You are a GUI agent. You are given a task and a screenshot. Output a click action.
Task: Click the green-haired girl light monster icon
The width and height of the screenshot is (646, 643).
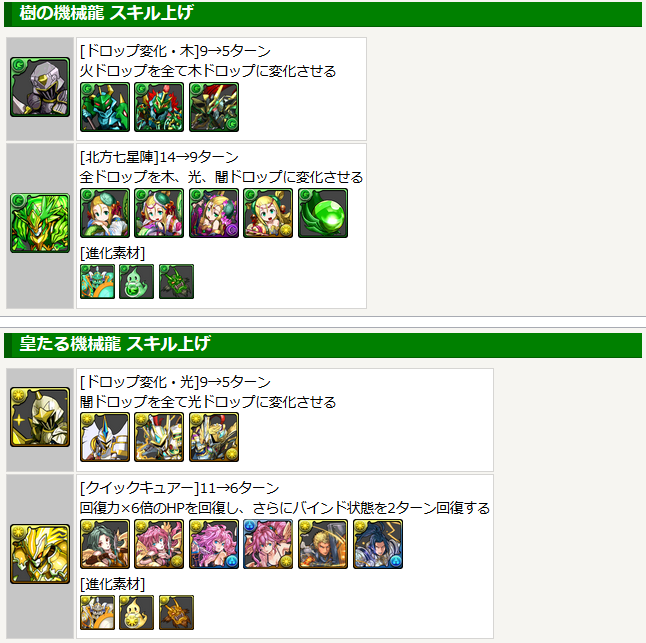(x=105, y=544)
